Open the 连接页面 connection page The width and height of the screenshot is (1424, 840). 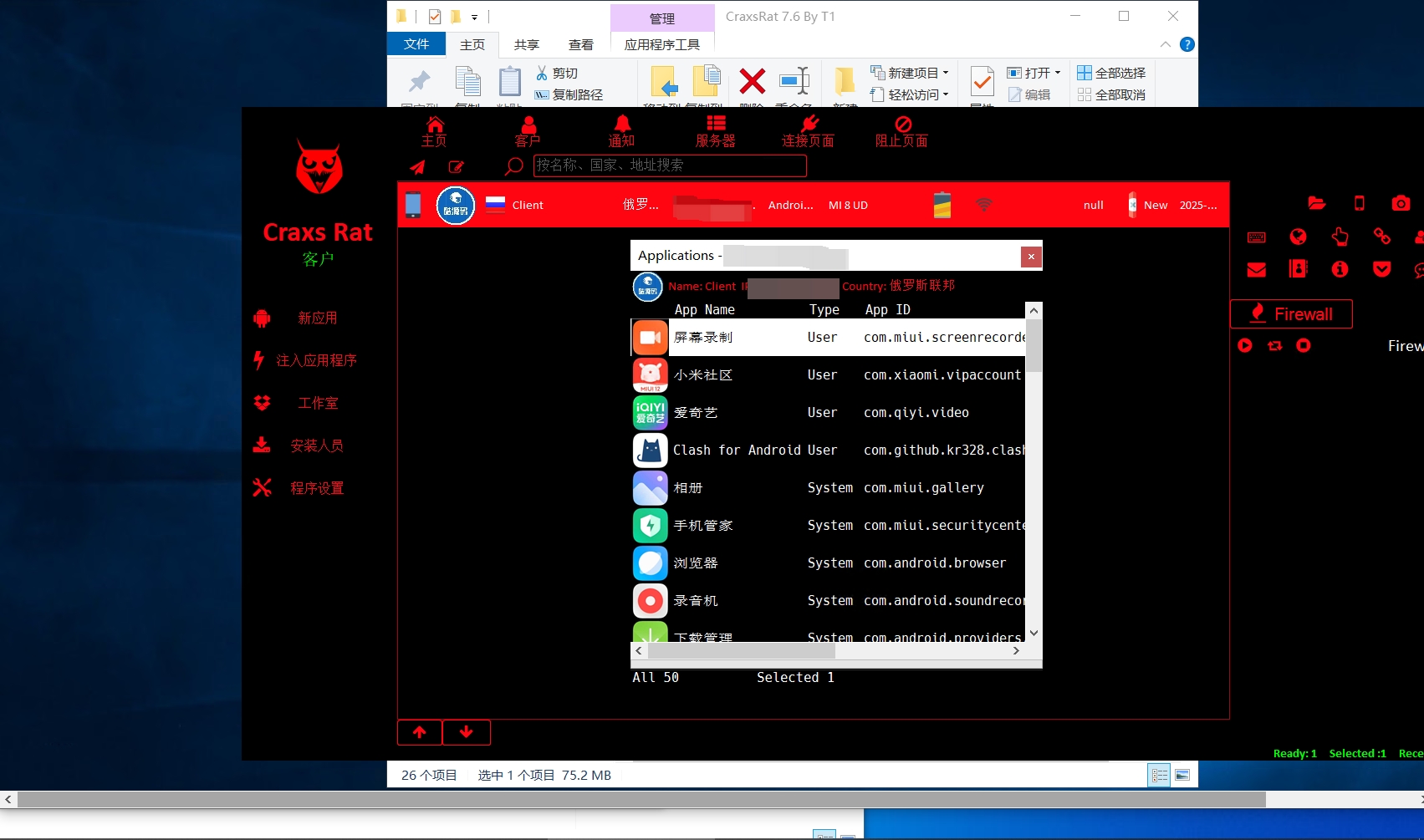click(808, 132)
